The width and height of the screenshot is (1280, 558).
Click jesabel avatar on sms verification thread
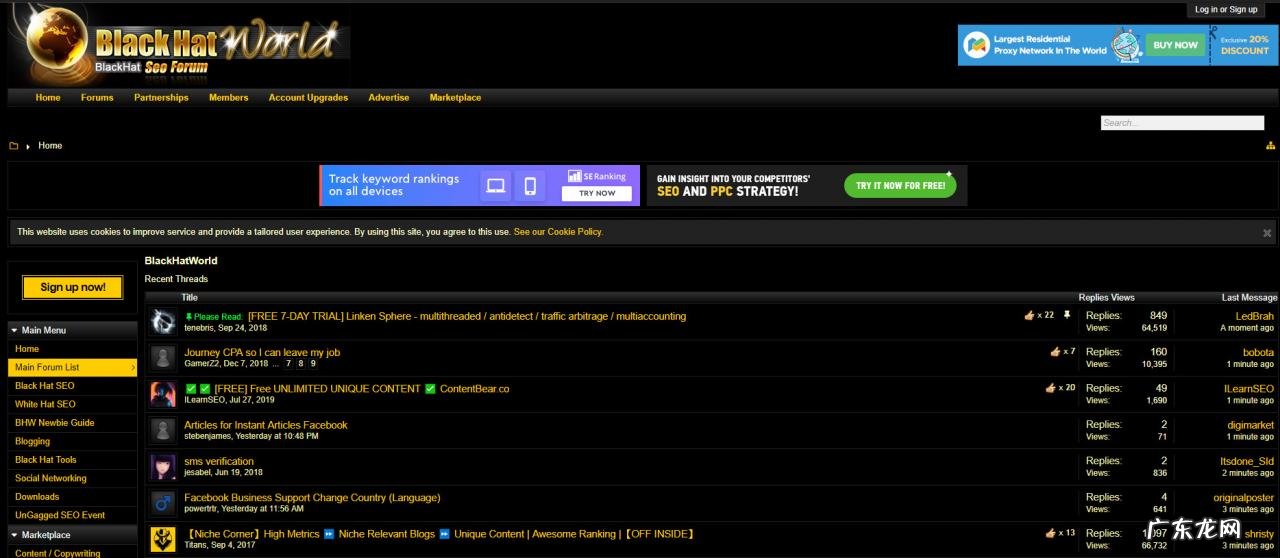coord(163,467)
